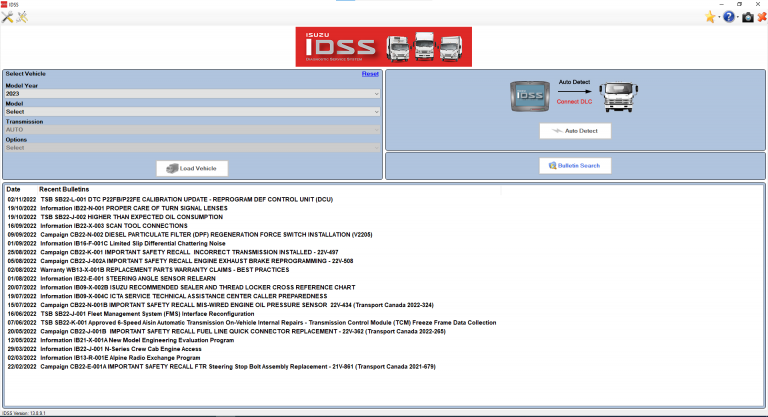
Task: Open the blue help question mark icon
Action: [x=729, y=17]
